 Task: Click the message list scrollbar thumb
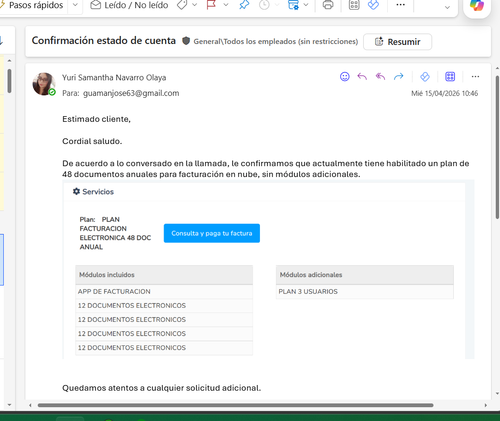click(9, 81)
